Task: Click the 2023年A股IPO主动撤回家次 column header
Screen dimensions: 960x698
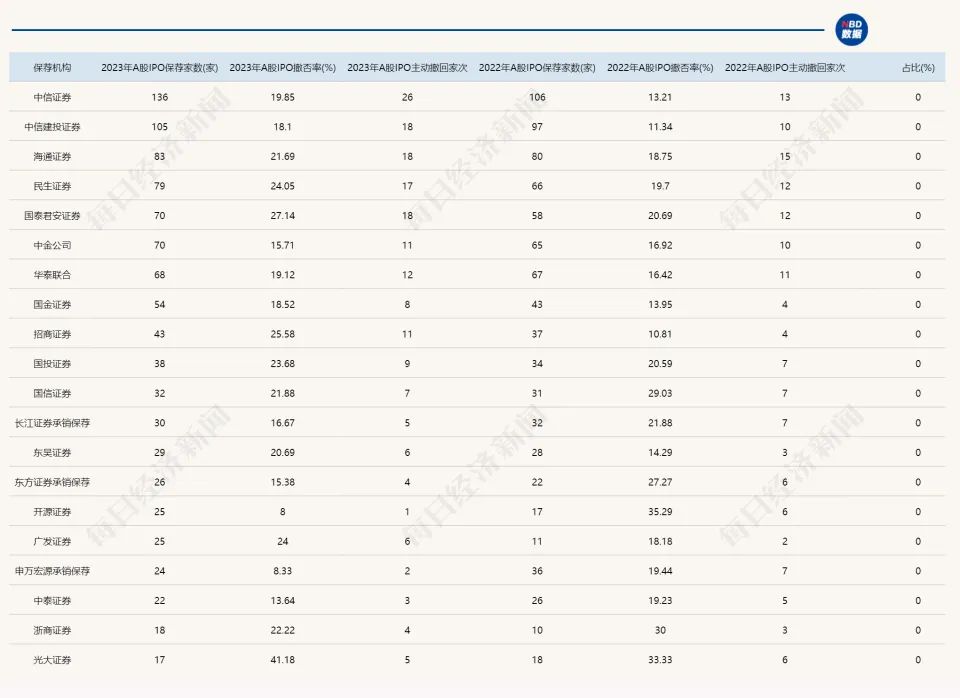Action: 406,68
